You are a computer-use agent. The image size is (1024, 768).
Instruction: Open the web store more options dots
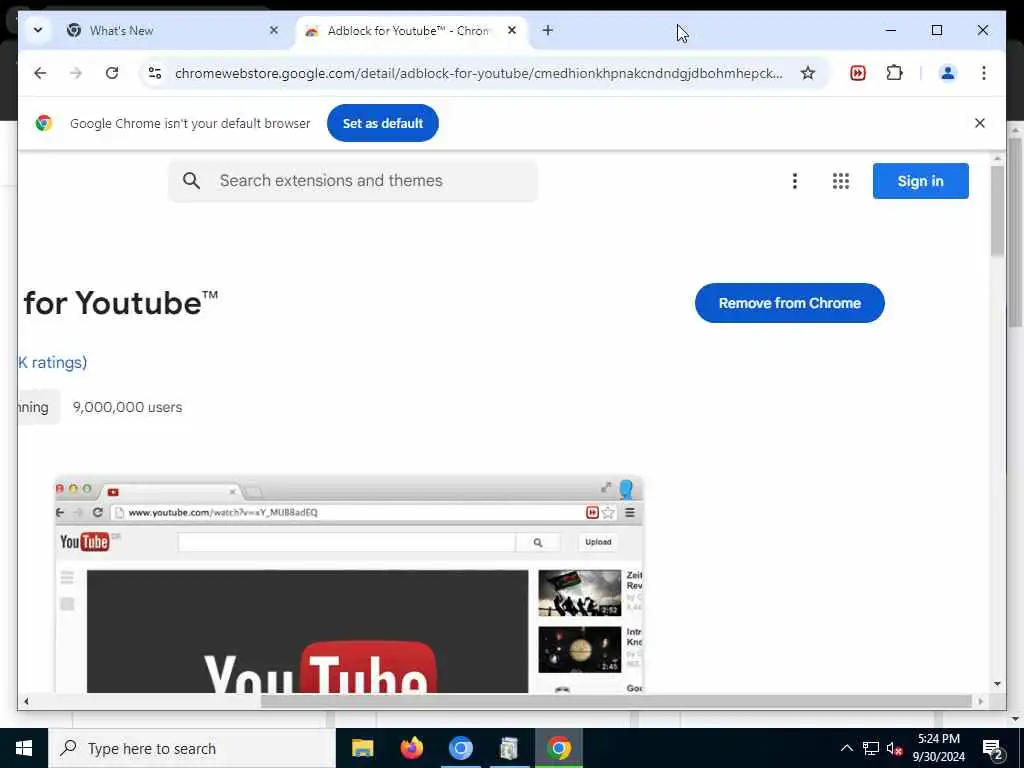click(795, 181)
